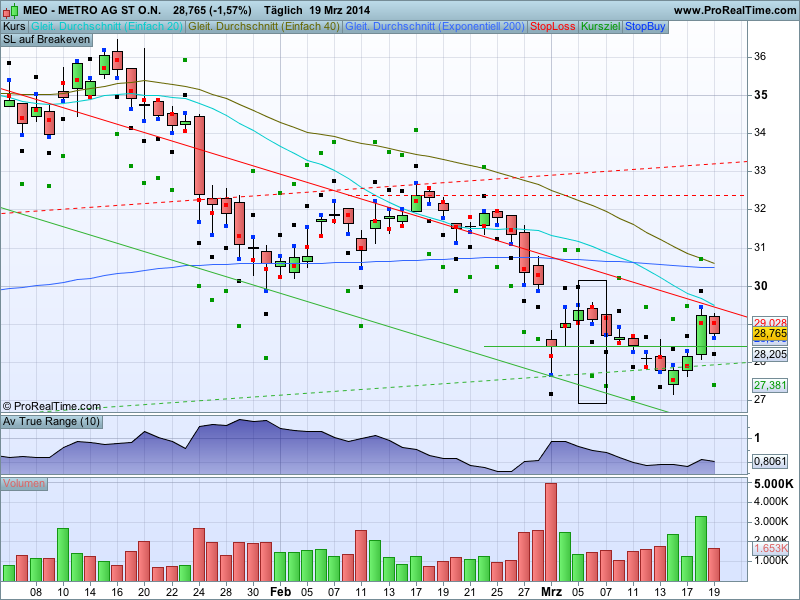Select the last red candlestick on 19 Mrz
The width and height of the screenshot is (800, 600).
(x=714, y=325)
